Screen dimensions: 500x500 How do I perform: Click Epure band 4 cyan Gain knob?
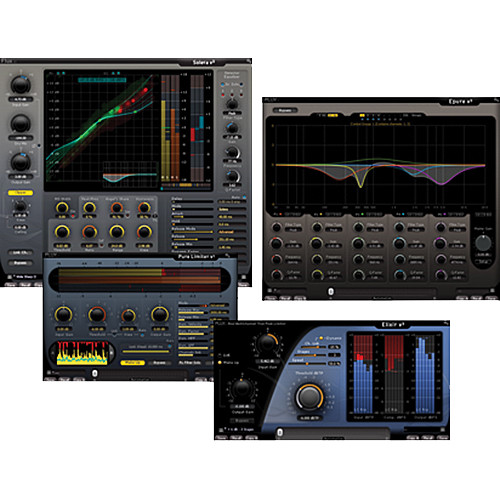coord(399,243)
